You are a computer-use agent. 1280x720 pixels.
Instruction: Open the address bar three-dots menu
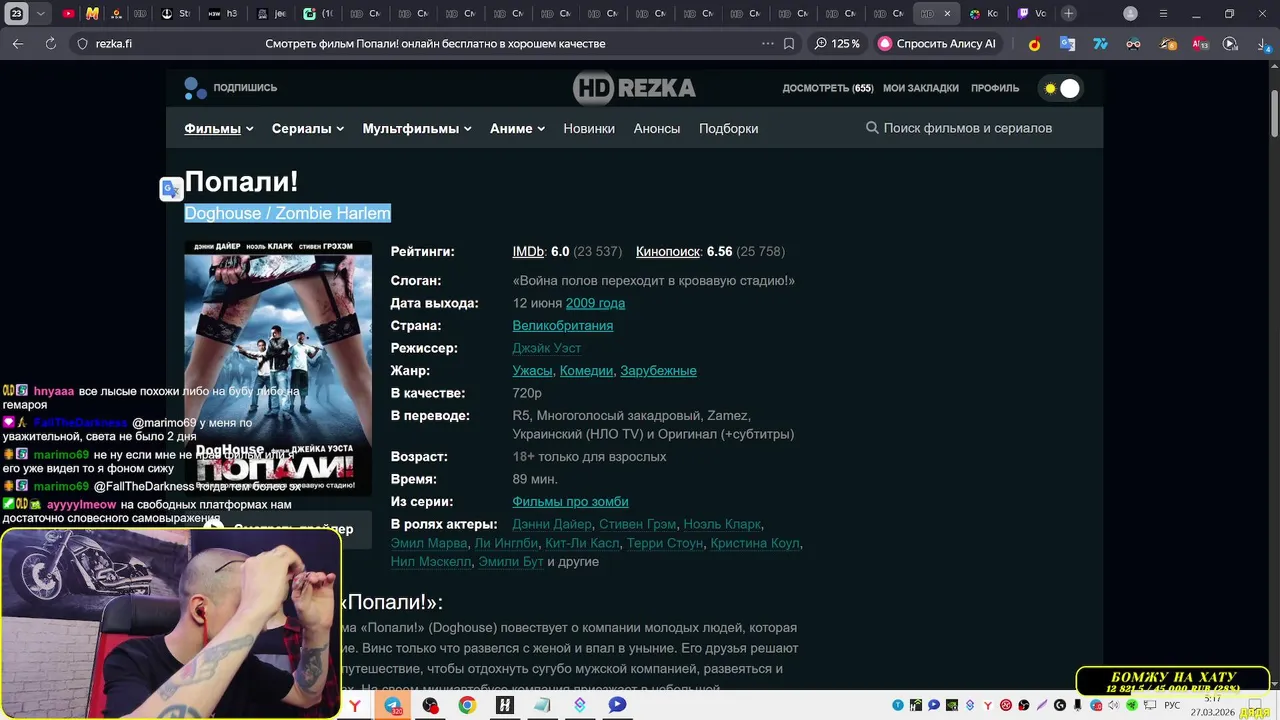(768, 44)
